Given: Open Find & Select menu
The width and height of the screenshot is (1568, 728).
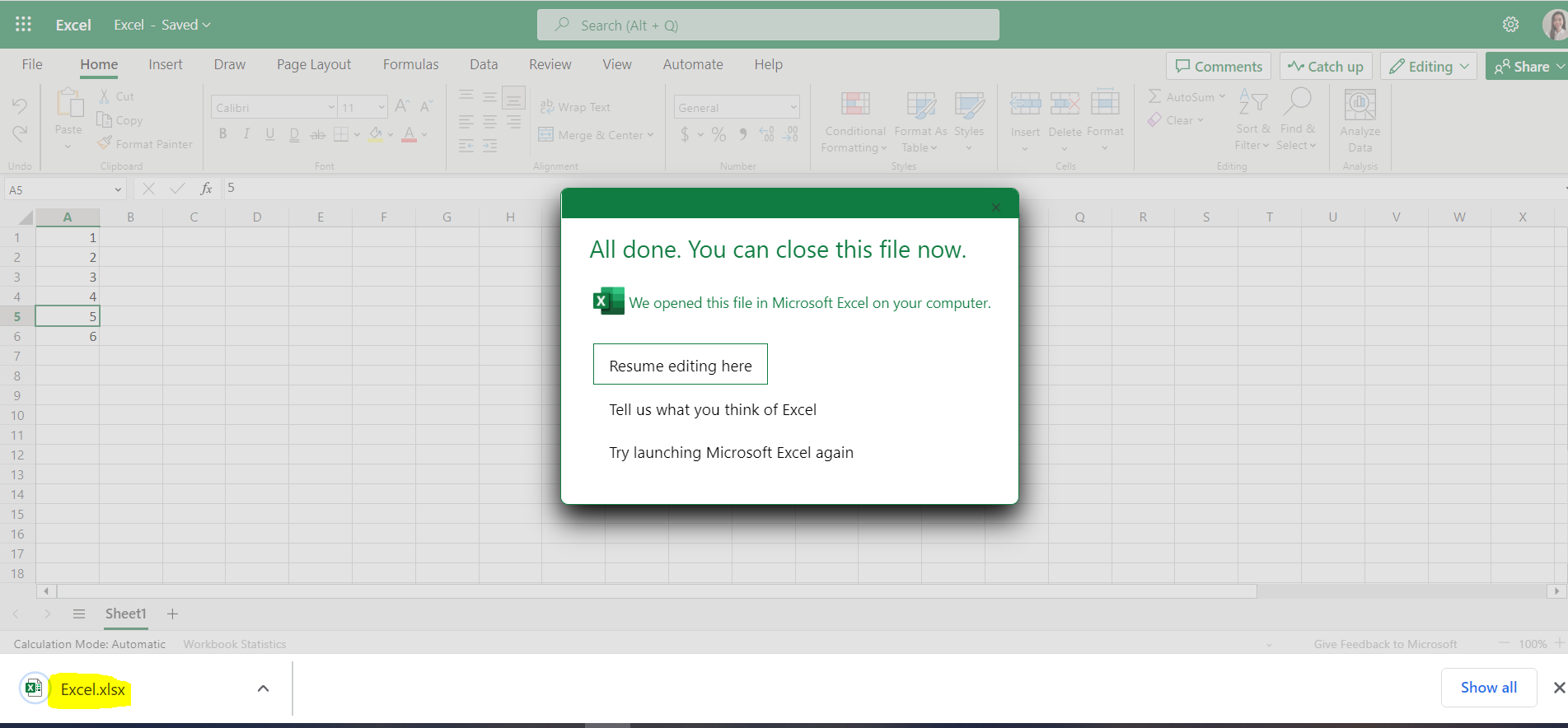Looking at the screenshot, I should (1297, 120).
